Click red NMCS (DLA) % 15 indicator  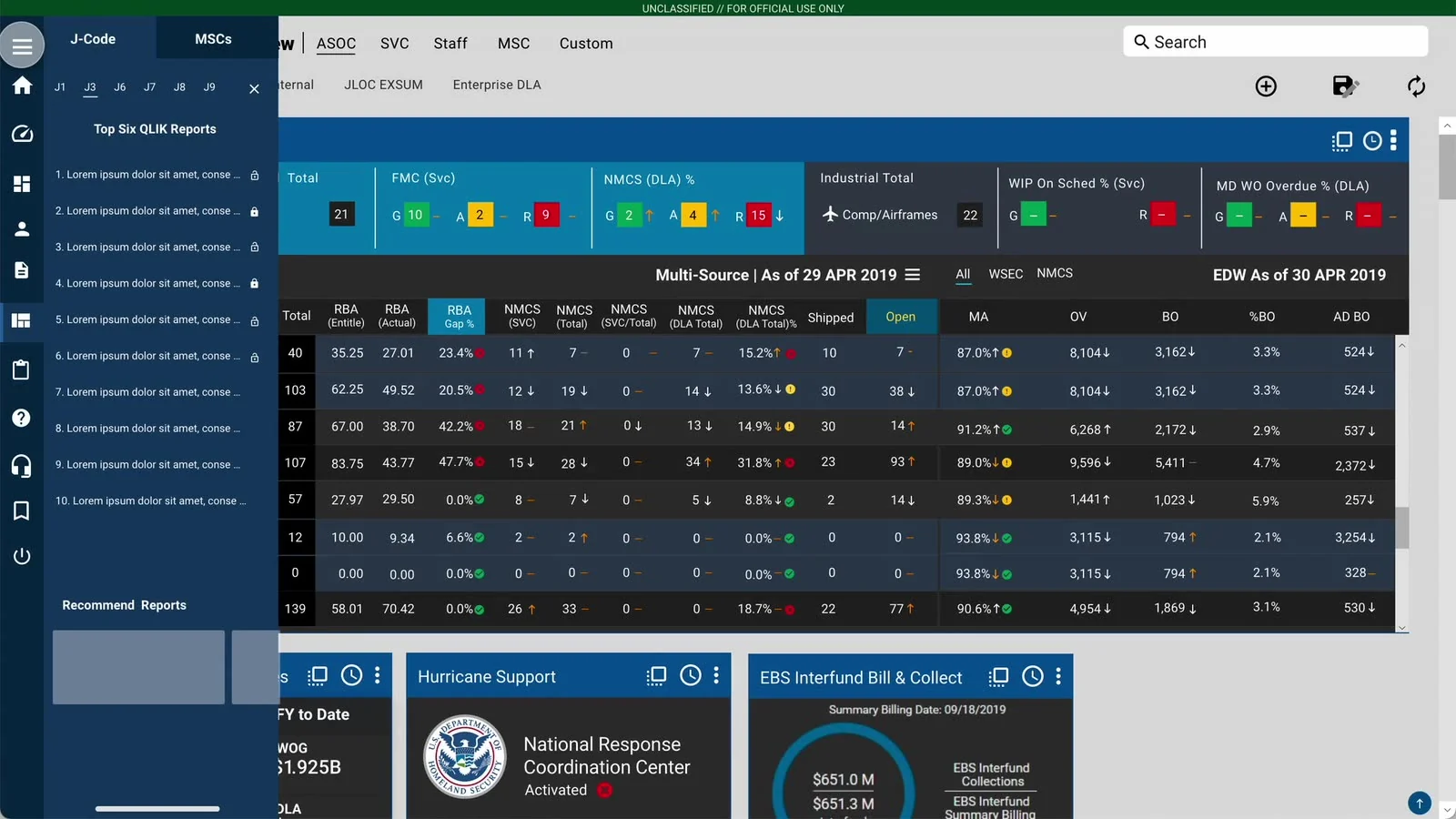point(758,215)
